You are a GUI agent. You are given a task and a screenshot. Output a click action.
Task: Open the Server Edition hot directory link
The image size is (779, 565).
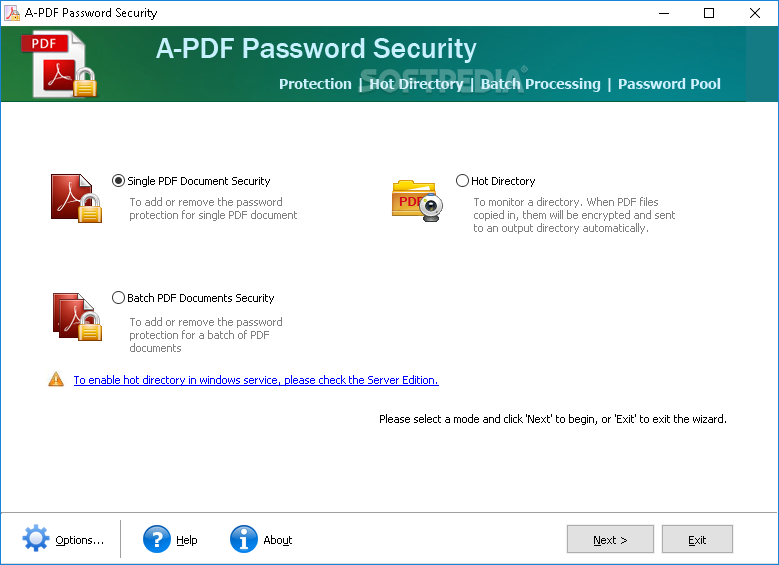[256, 380]
